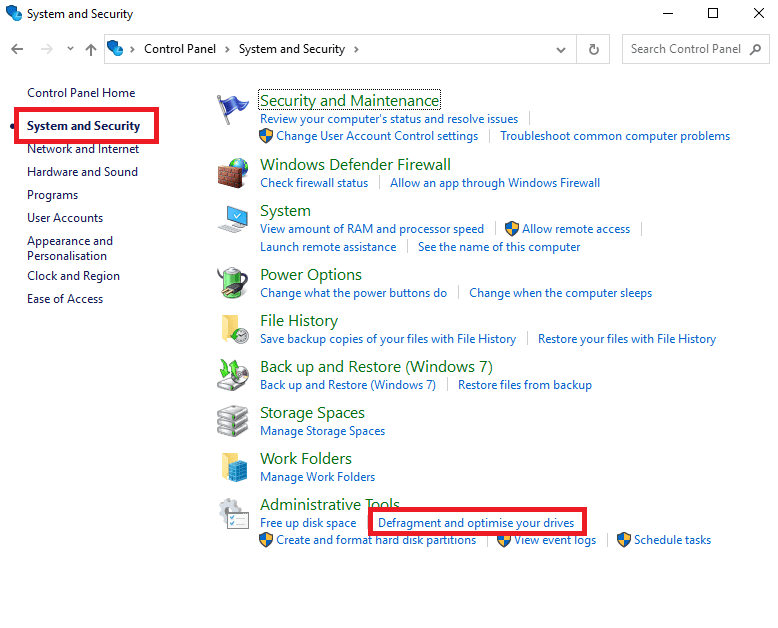The image size is (778, 628).
Task: Click the Administrative Tools gear icon
Action: pos(234,513)
